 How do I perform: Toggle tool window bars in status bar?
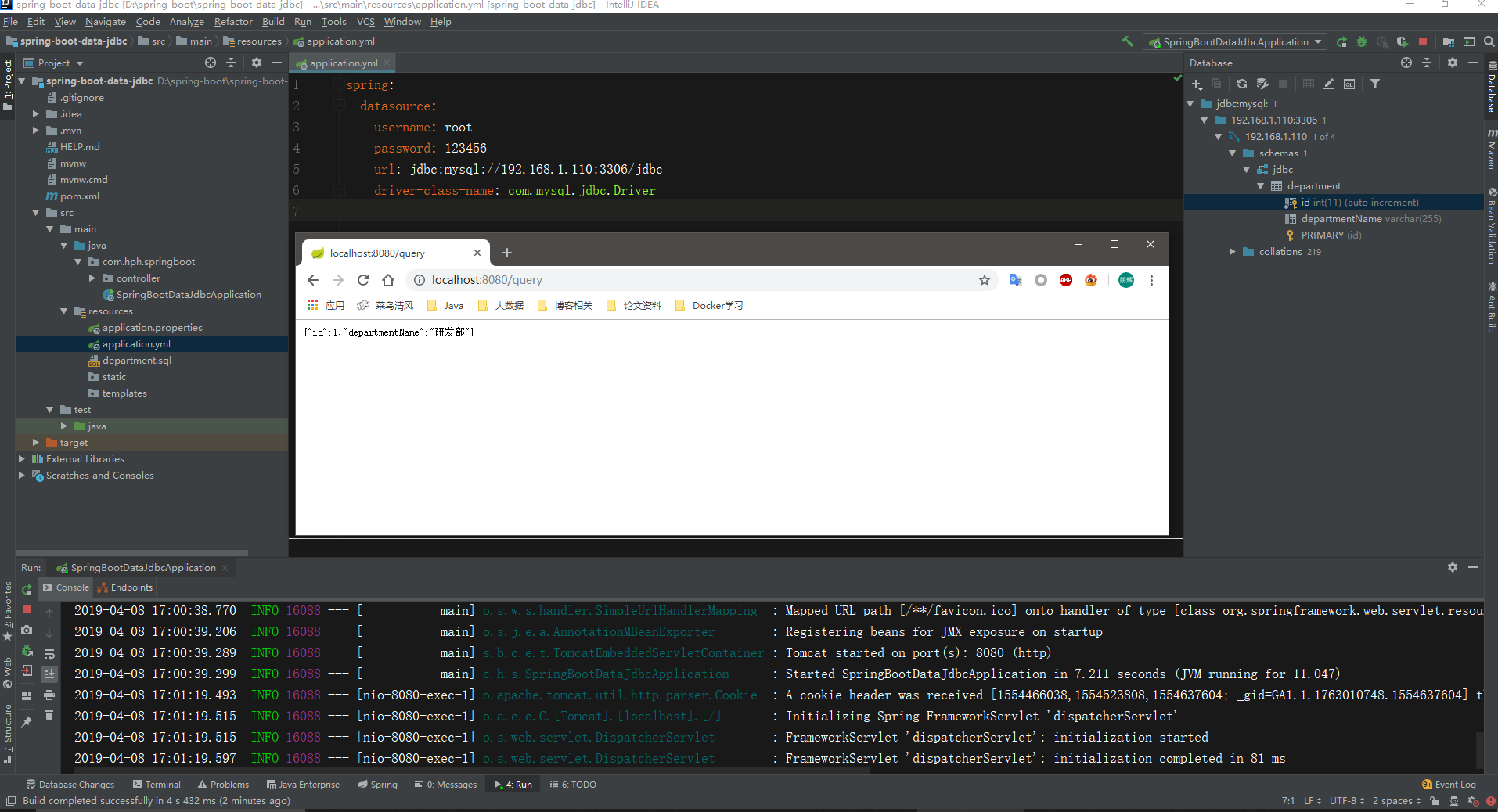click(x=11, y=801)
